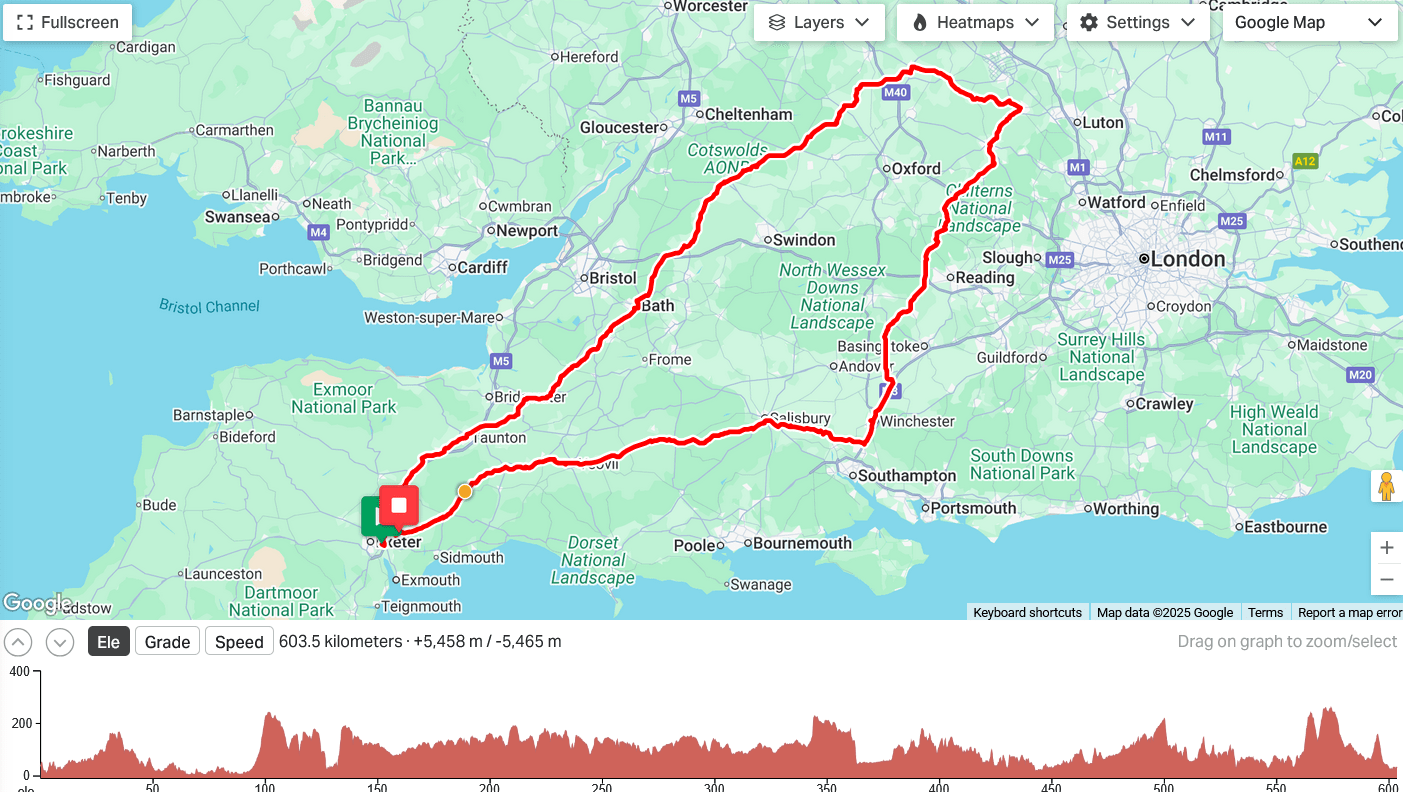Switch the graph to Speed view
The image size is (1403, 792).
pyautogui.click(x=239, y=641)
